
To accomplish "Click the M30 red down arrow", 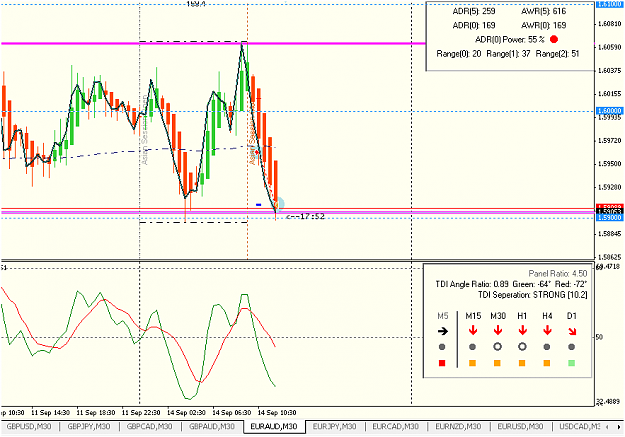I will [x=497, y=330].
